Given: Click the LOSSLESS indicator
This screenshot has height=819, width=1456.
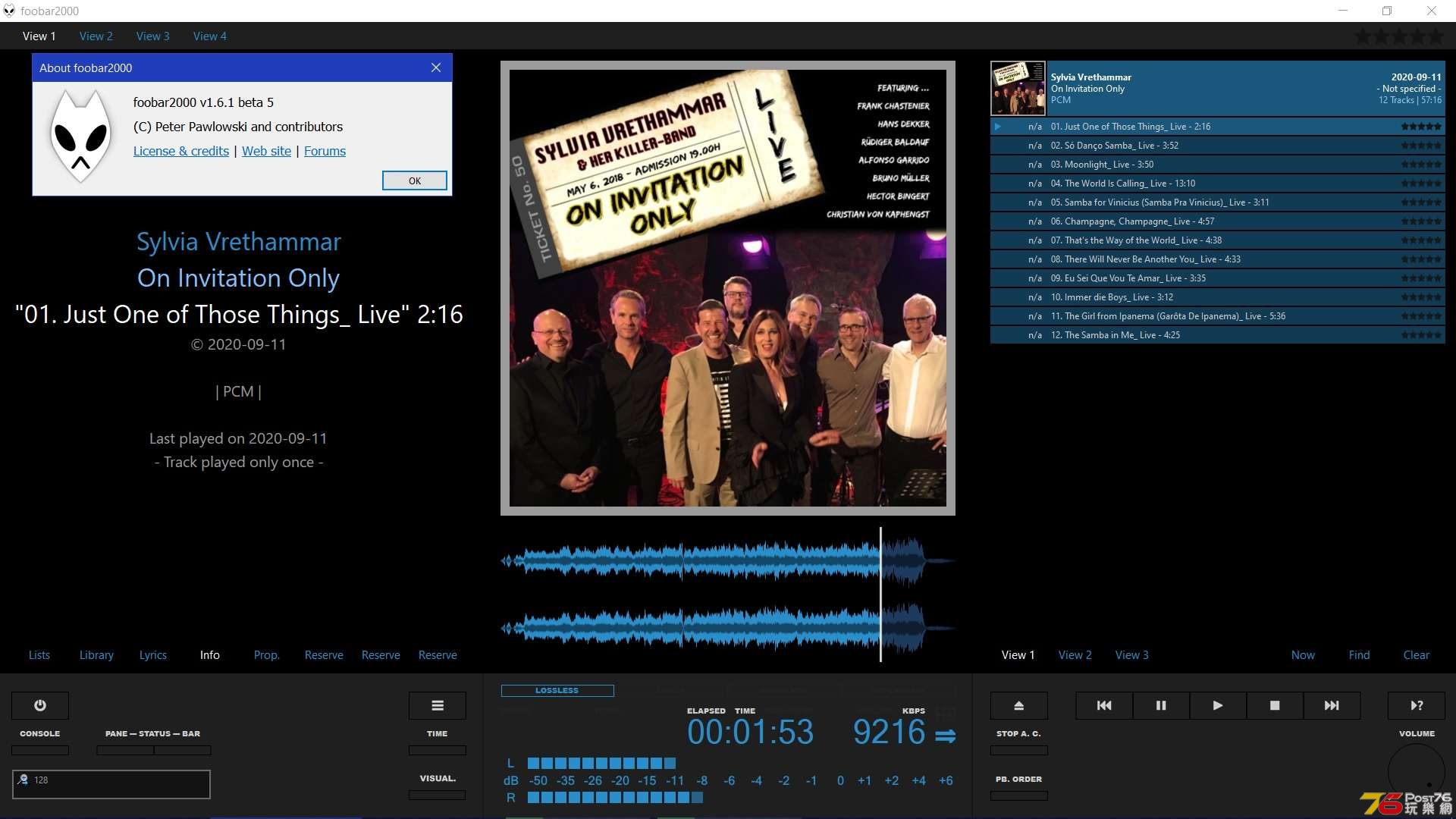Looking at the screenshot, I should (x=557, y=691).
